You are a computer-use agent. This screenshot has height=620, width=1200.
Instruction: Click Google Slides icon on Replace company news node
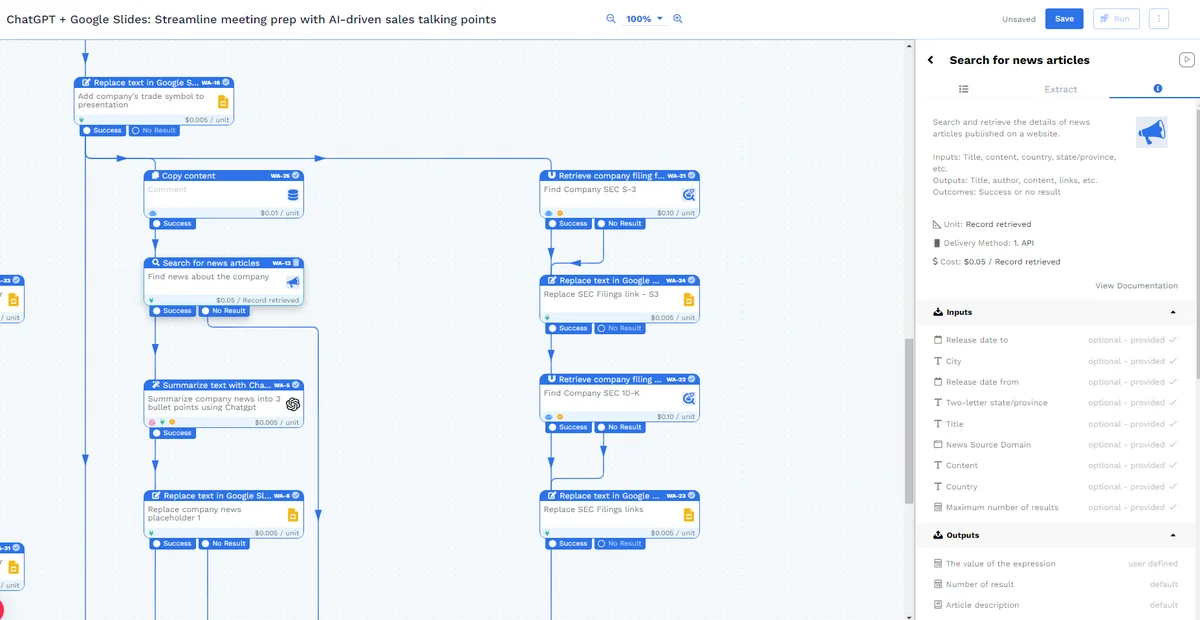click(x=293, y=516)
